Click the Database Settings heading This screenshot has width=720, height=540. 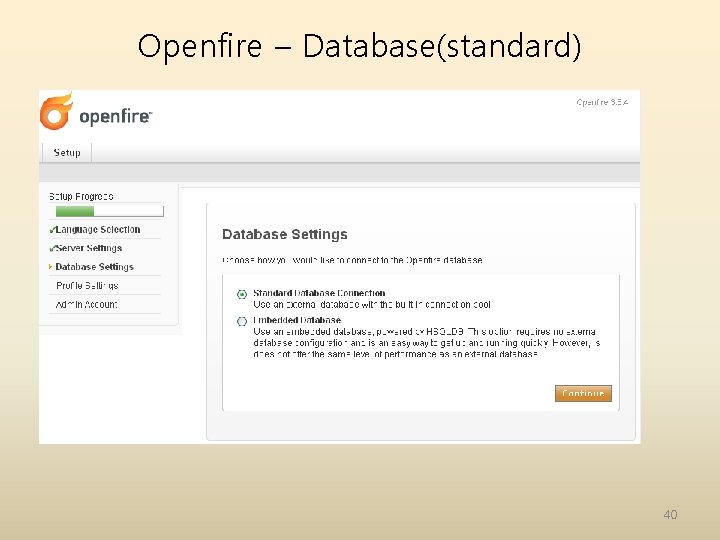(x=285, y=235)
